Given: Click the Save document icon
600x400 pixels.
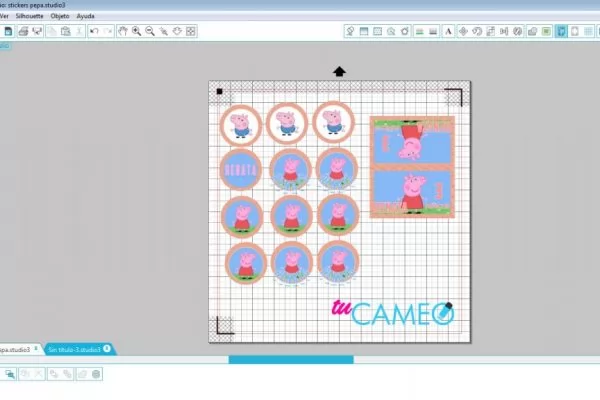Looking at the screenshot, I should click(8, 31).
